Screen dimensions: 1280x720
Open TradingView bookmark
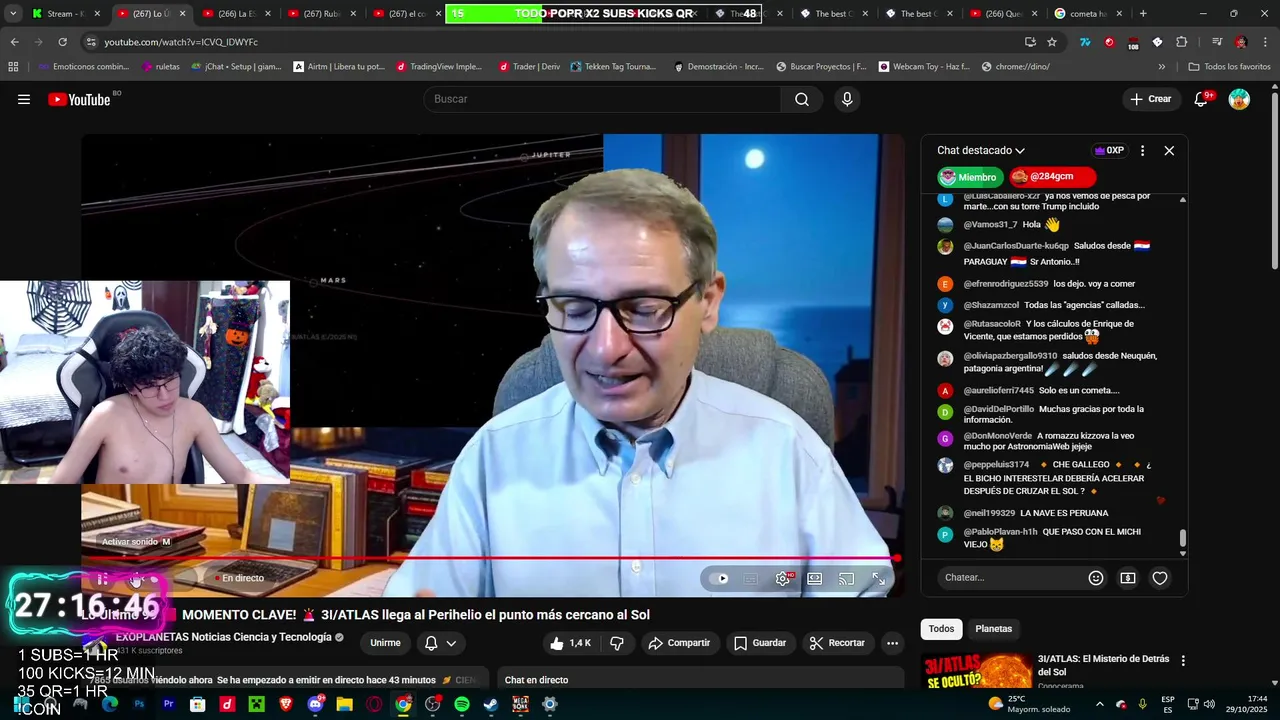pyautogui.click(x=439, y=67)
